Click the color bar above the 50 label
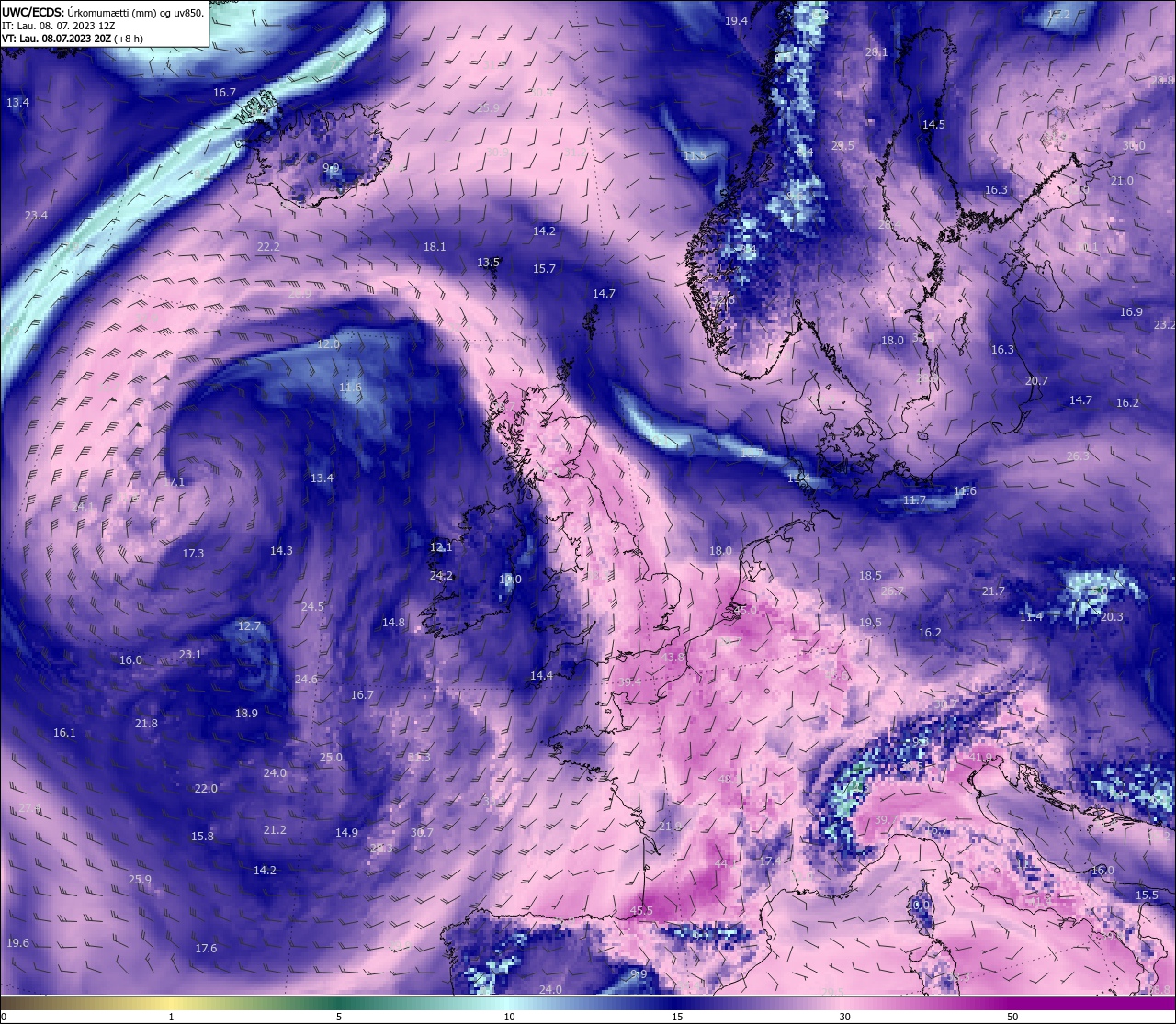The width and height of the screenshot is (1176, 1024). [1012, 1003]
